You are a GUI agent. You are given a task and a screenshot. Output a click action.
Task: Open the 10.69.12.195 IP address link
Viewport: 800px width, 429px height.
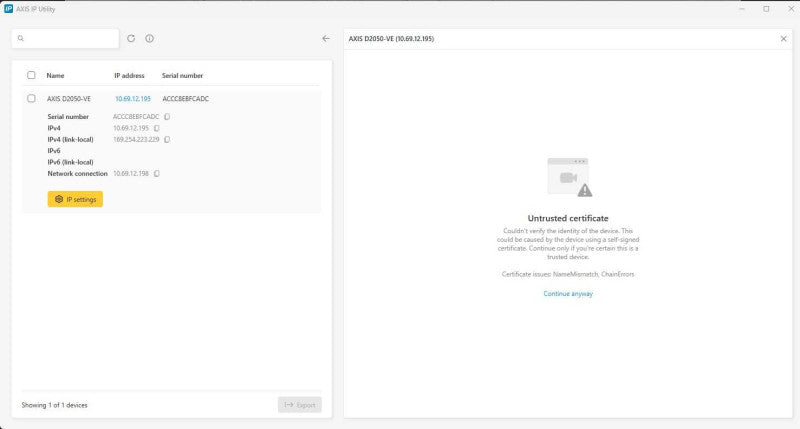(x=133, y=99)
